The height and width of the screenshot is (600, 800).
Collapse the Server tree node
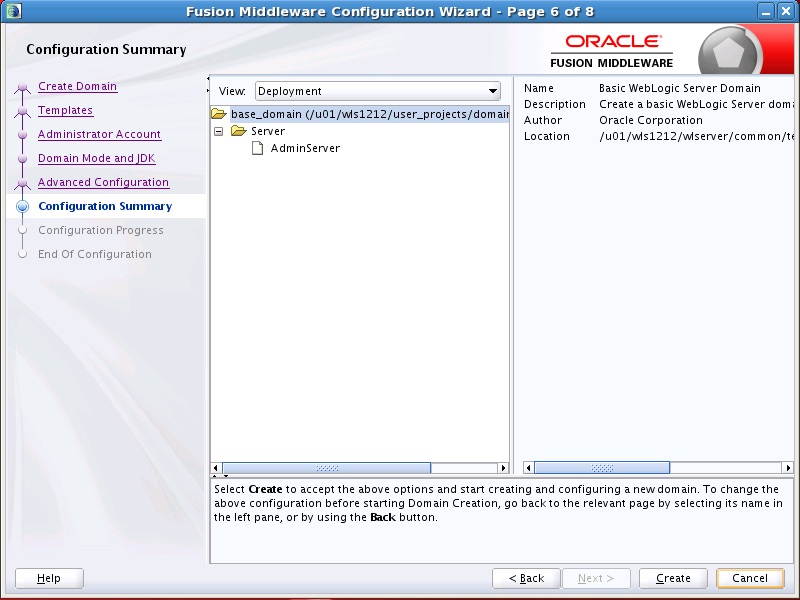[219, 132]
